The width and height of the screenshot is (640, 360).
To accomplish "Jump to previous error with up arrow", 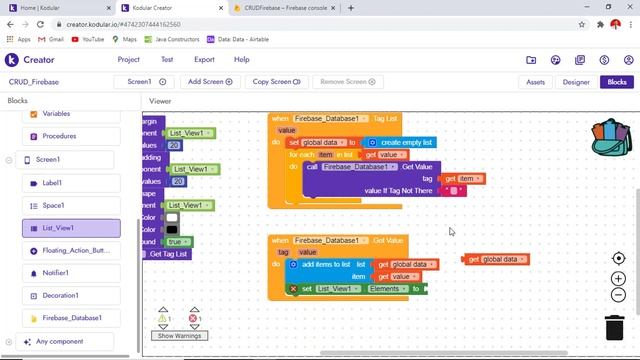I will click(x=194, y=309).
